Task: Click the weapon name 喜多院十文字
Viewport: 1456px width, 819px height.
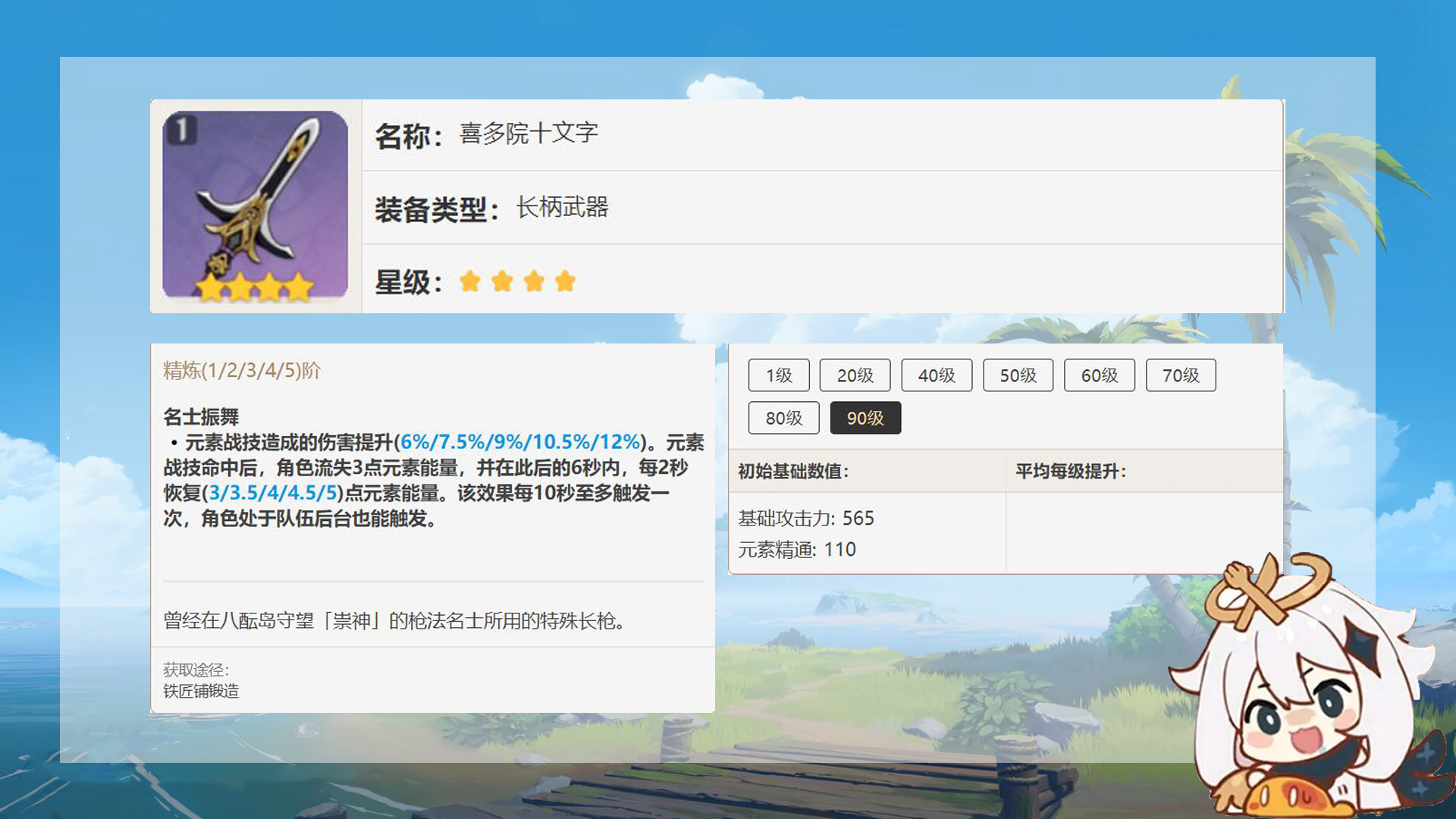Action: coord(529,133)
